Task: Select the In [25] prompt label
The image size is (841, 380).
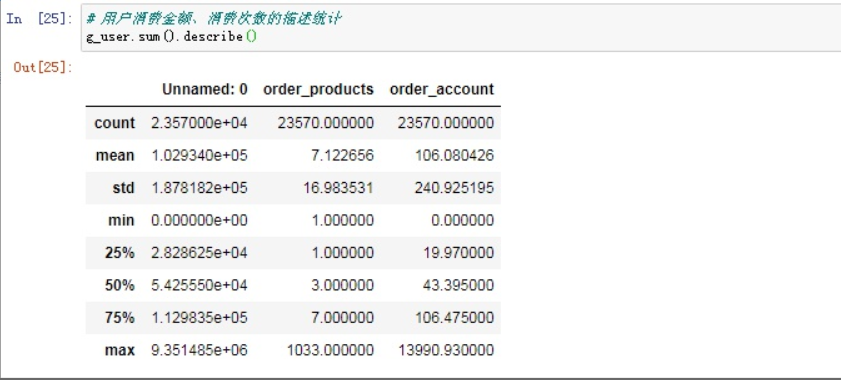Action: pyautogui.click(x=40, y=18)
